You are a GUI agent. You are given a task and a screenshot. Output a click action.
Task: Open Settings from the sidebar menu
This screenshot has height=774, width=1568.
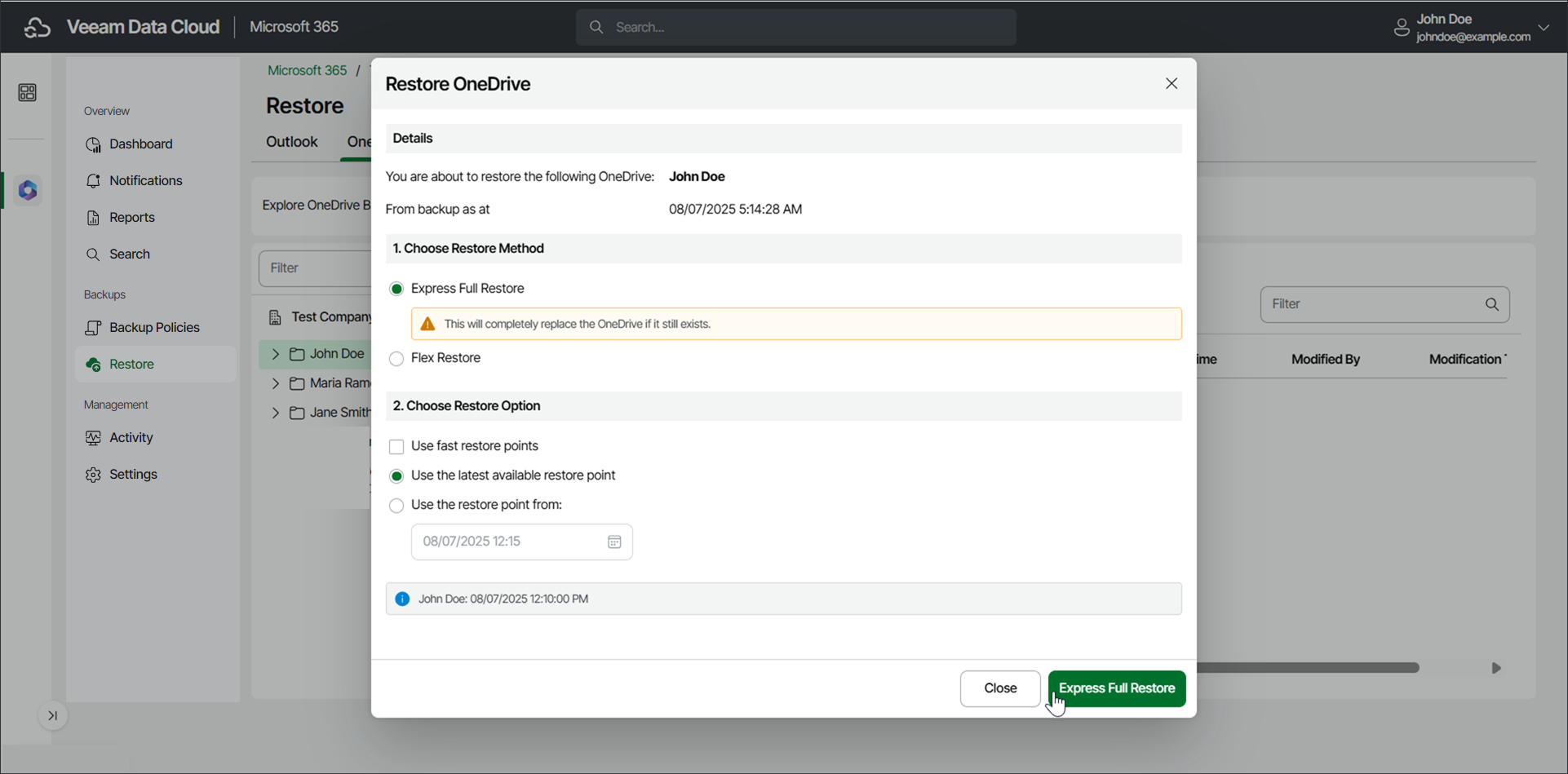(x=134, y=475)
